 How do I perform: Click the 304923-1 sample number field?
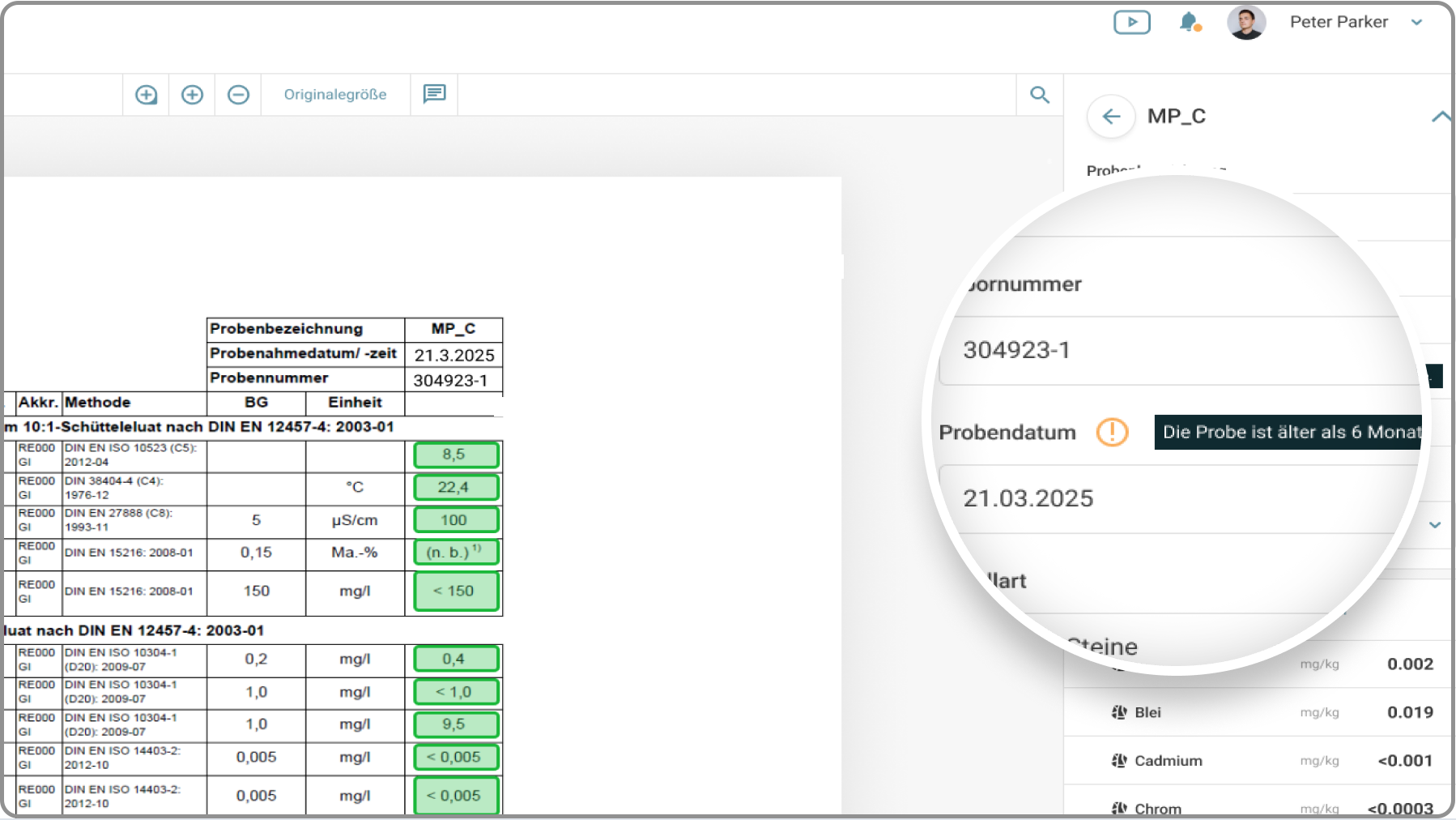pos(1174,350)
